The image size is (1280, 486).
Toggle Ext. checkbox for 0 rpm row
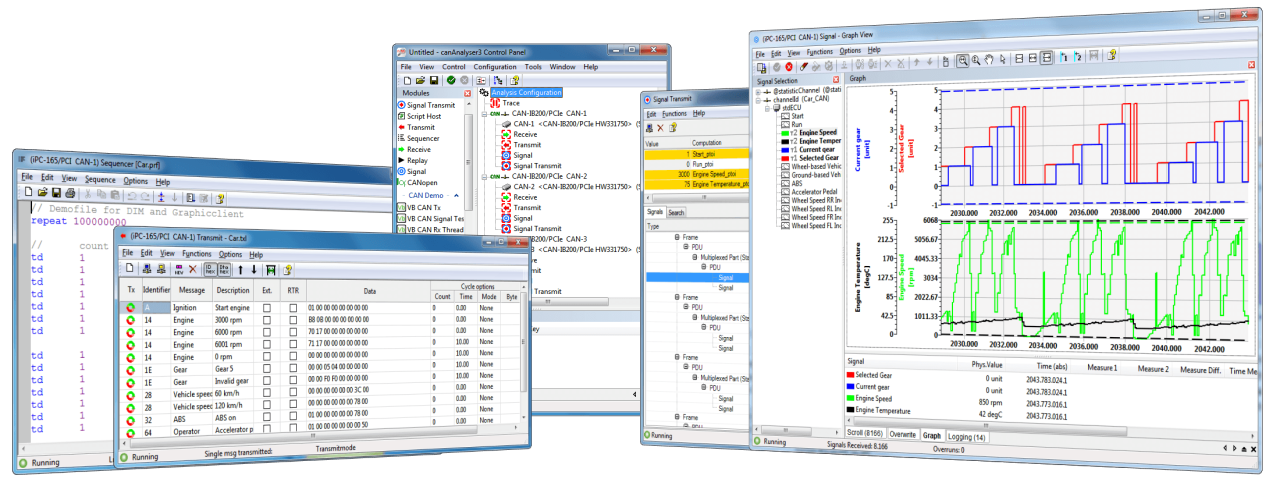[x=267, y=357]
